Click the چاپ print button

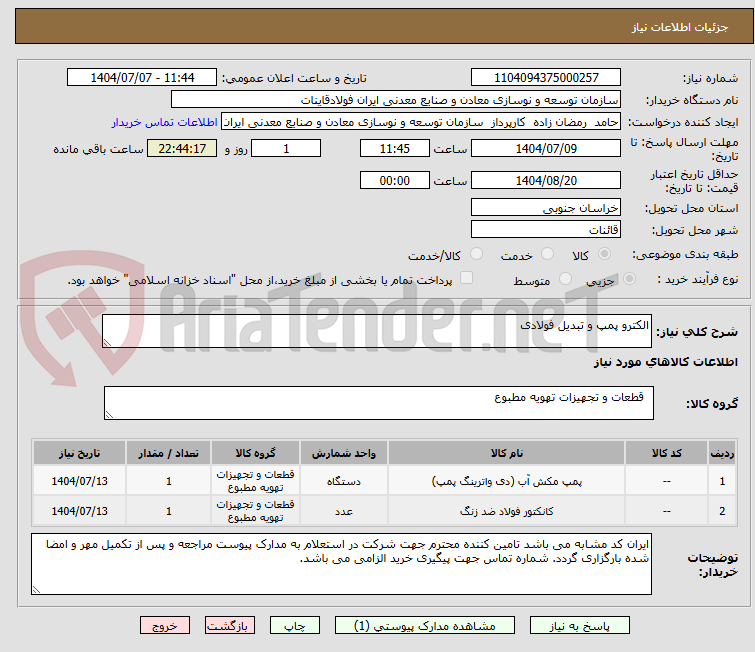pyautogui.click(x=295, y=626)
